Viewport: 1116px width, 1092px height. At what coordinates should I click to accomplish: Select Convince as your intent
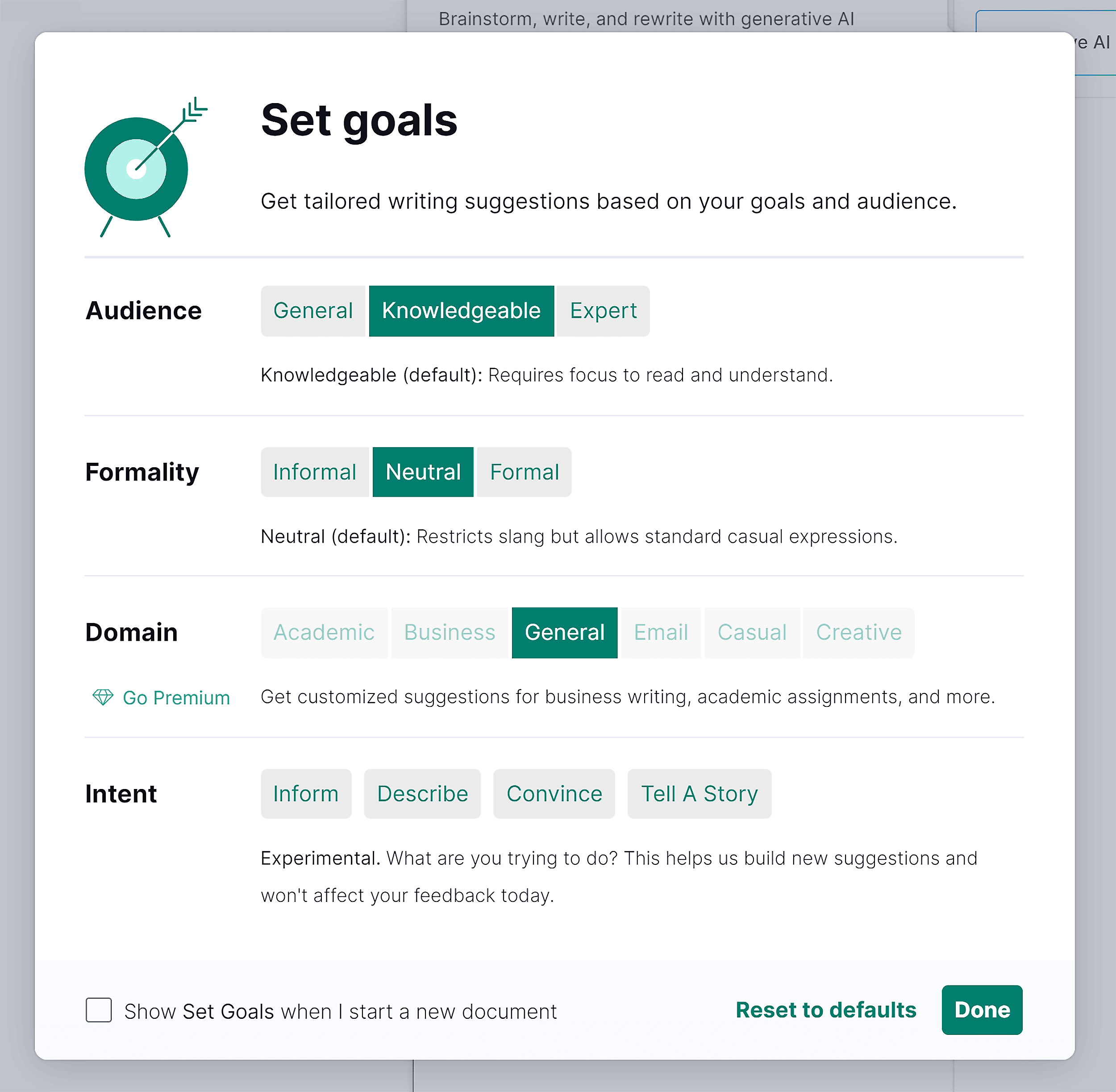tap(554, 794)
